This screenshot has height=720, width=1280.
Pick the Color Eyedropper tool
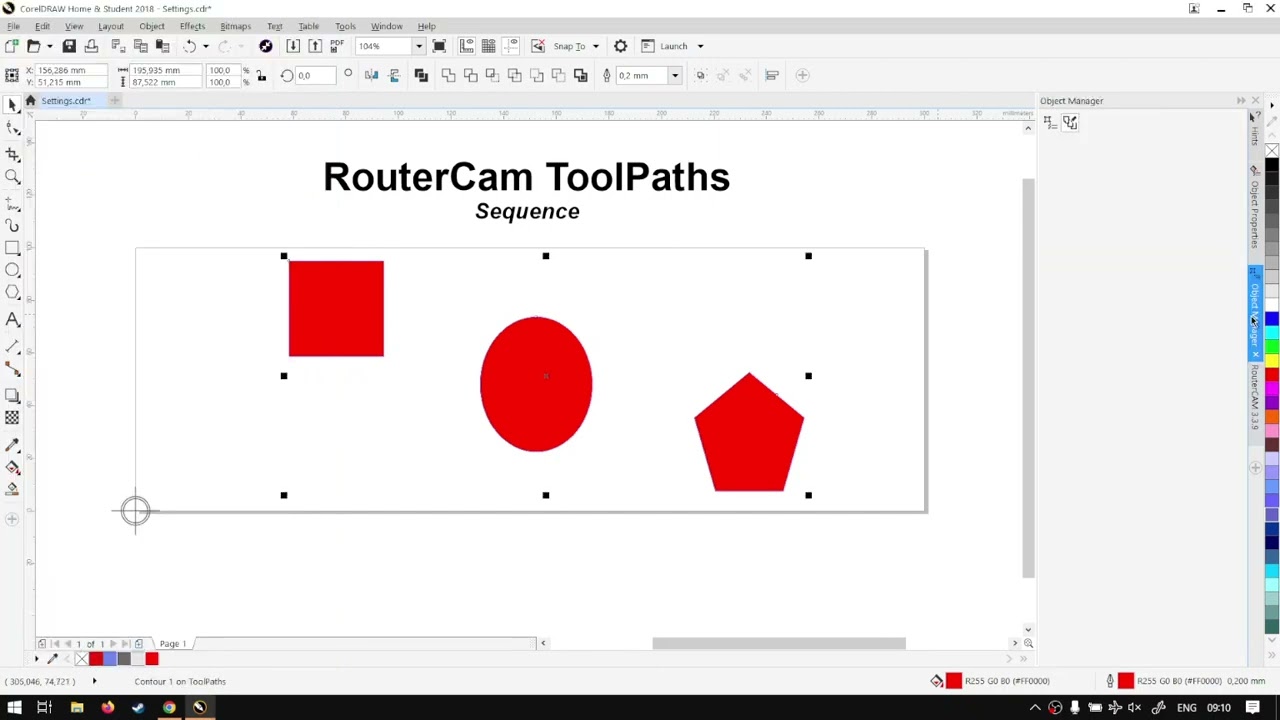click(12, 444)
